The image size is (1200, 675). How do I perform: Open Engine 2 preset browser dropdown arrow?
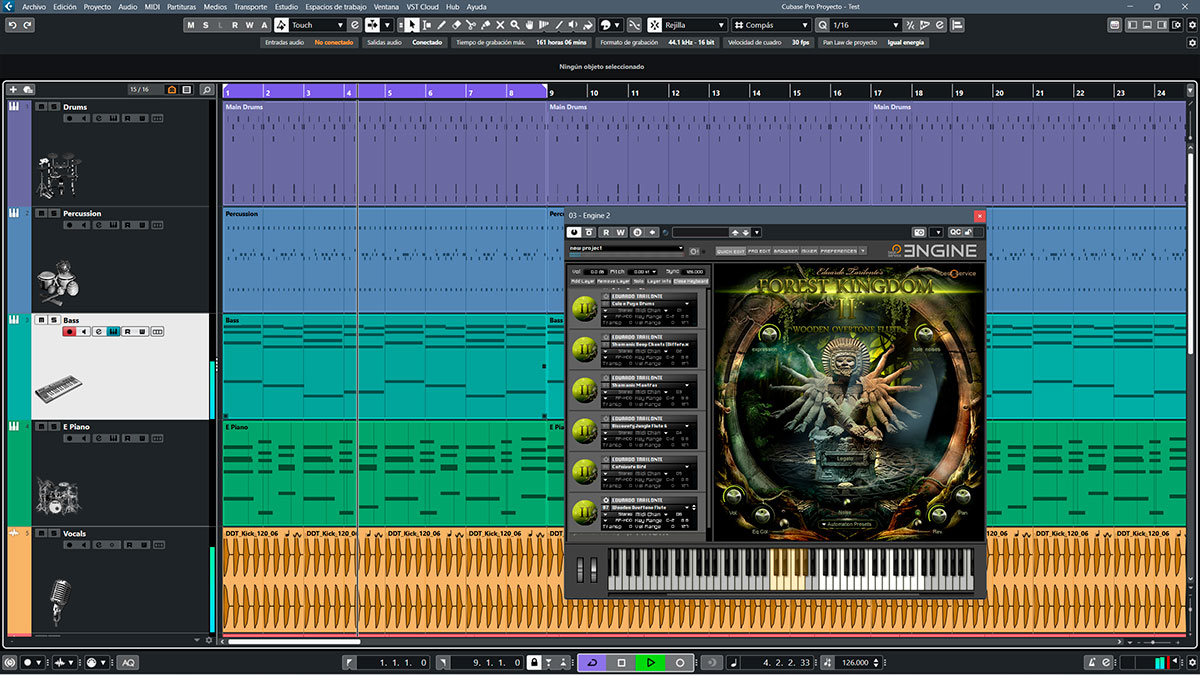756,232
